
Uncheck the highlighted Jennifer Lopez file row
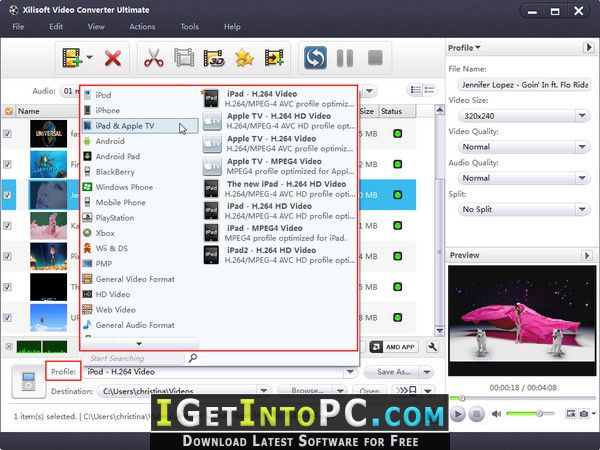click(7, 195)
